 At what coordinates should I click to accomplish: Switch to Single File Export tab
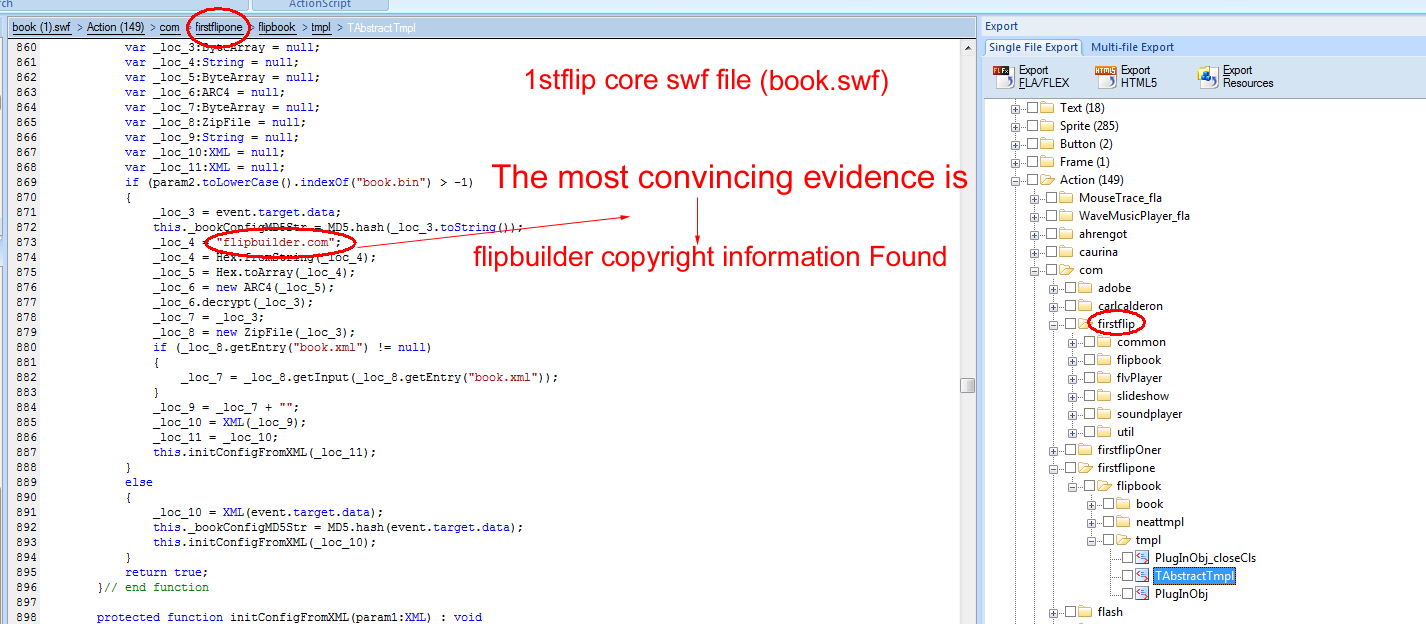[1033, 47]
